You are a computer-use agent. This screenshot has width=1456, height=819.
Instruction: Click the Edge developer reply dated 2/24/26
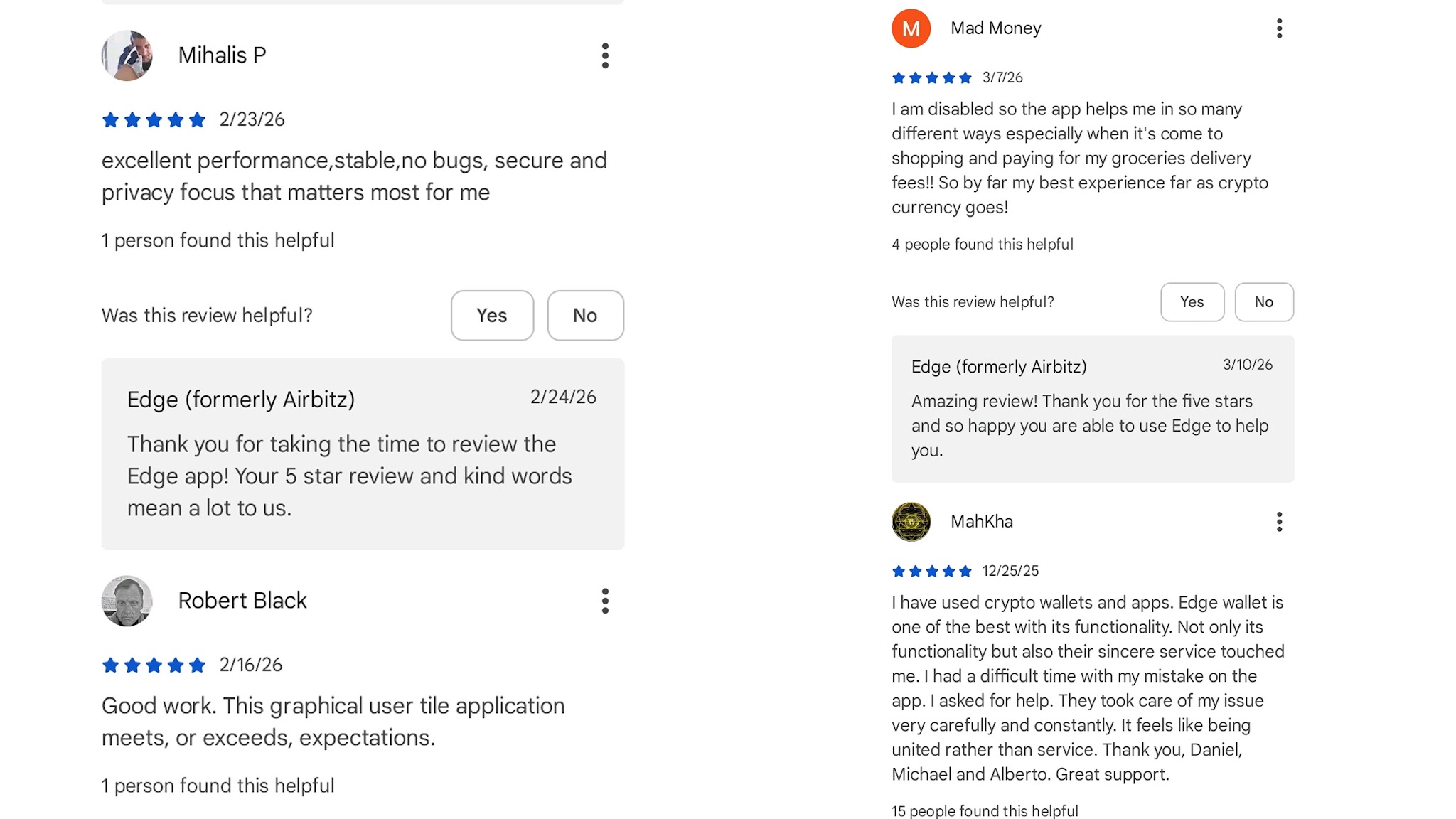[x=363, y=454]
